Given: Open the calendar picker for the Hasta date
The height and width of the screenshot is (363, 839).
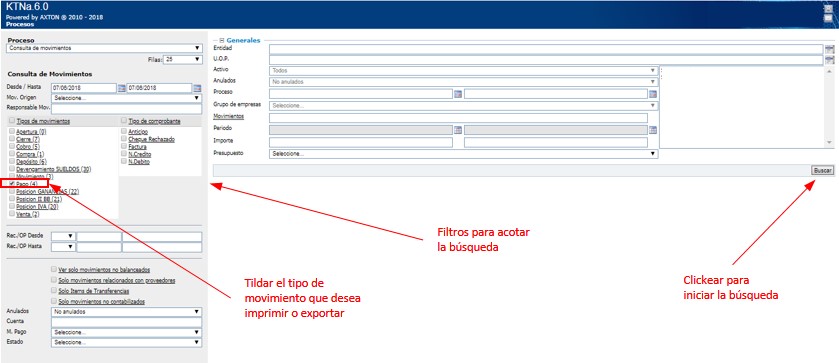Looking at the screenshot, I should pos(197,88).
